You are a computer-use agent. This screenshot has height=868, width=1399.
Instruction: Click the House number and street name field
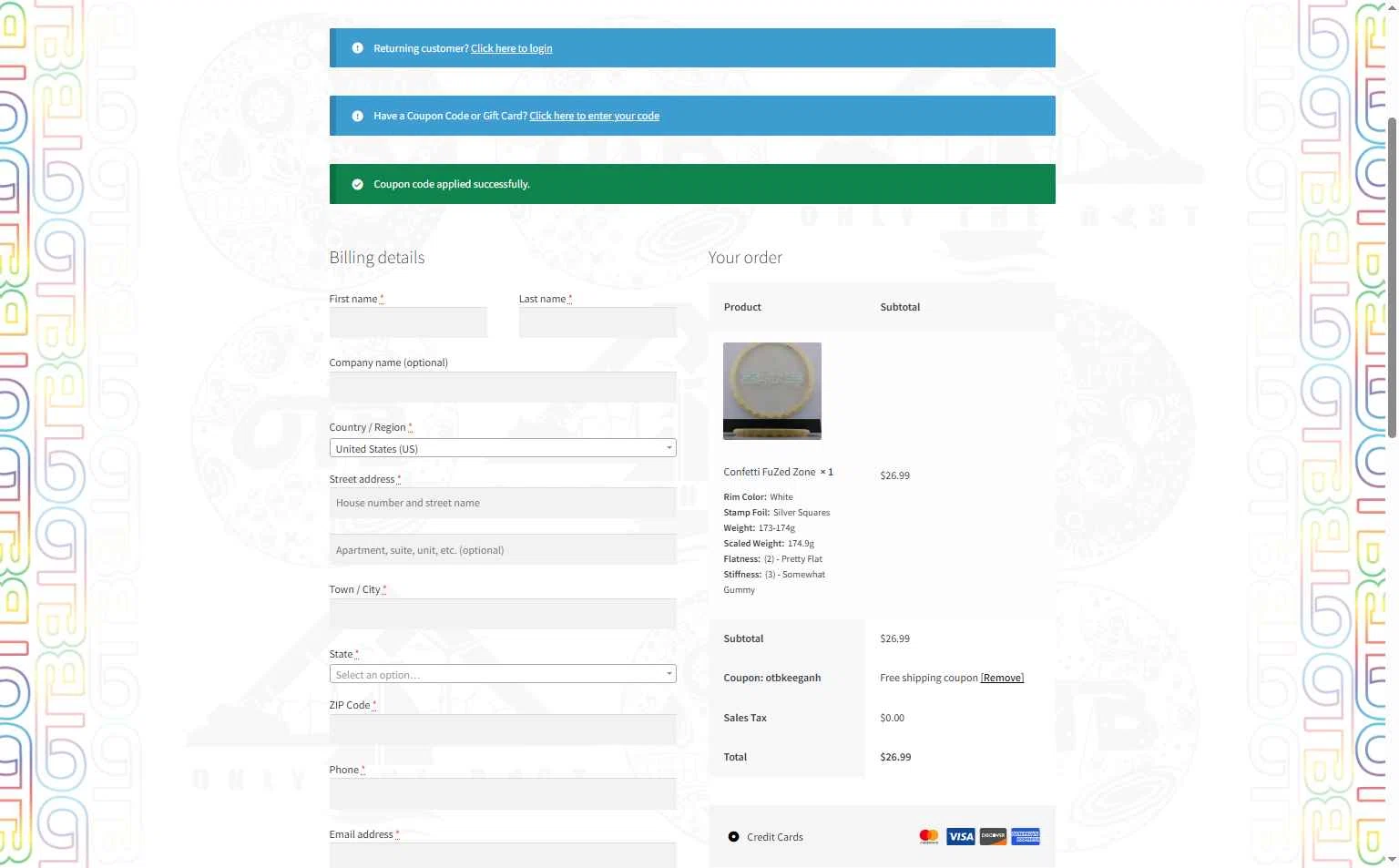coord(503,503)
